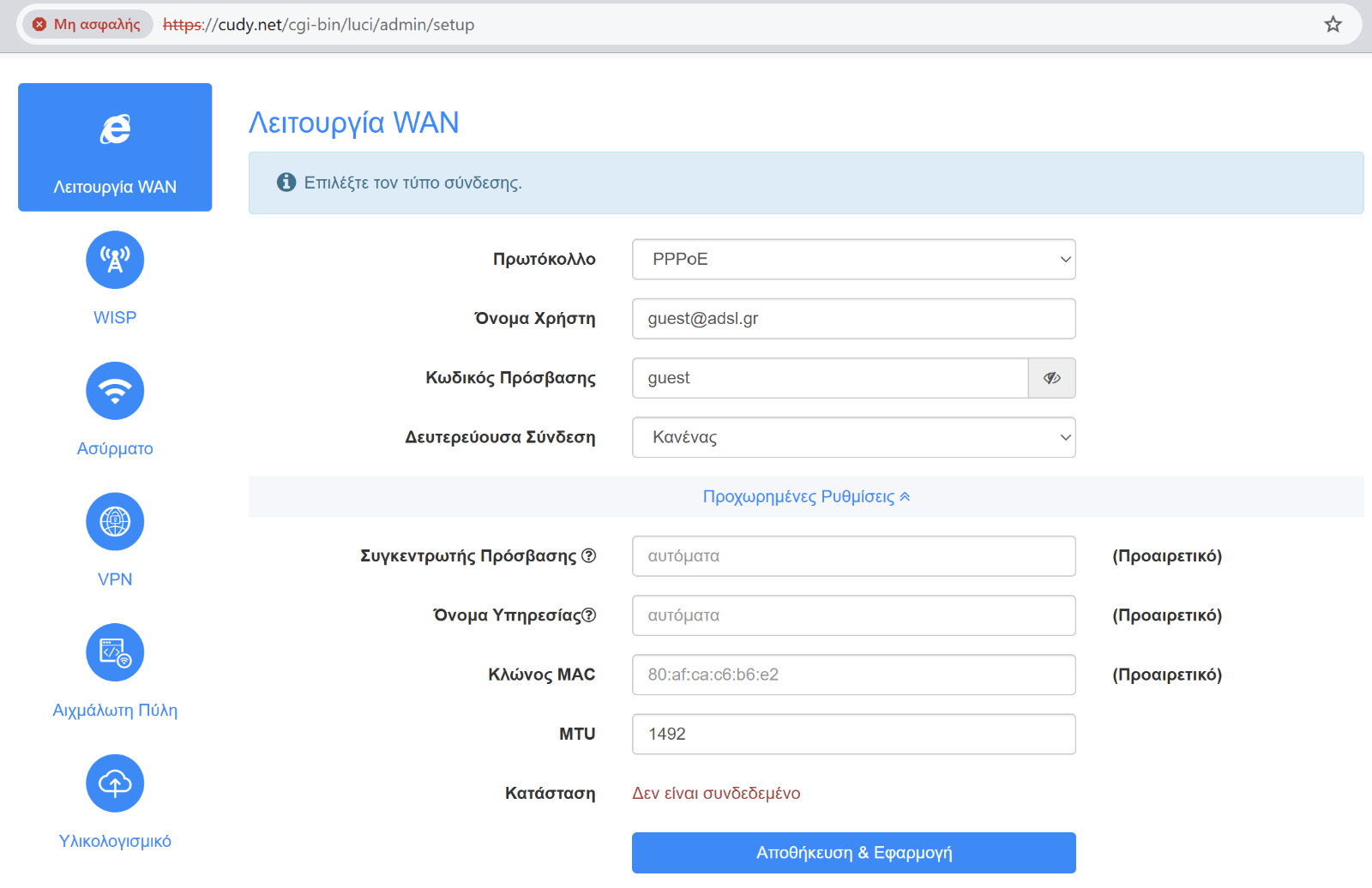The image size is (1372, 888).
Task: Open the WISP settings icon
Action: pyautogui.click(x=115, y=260)
